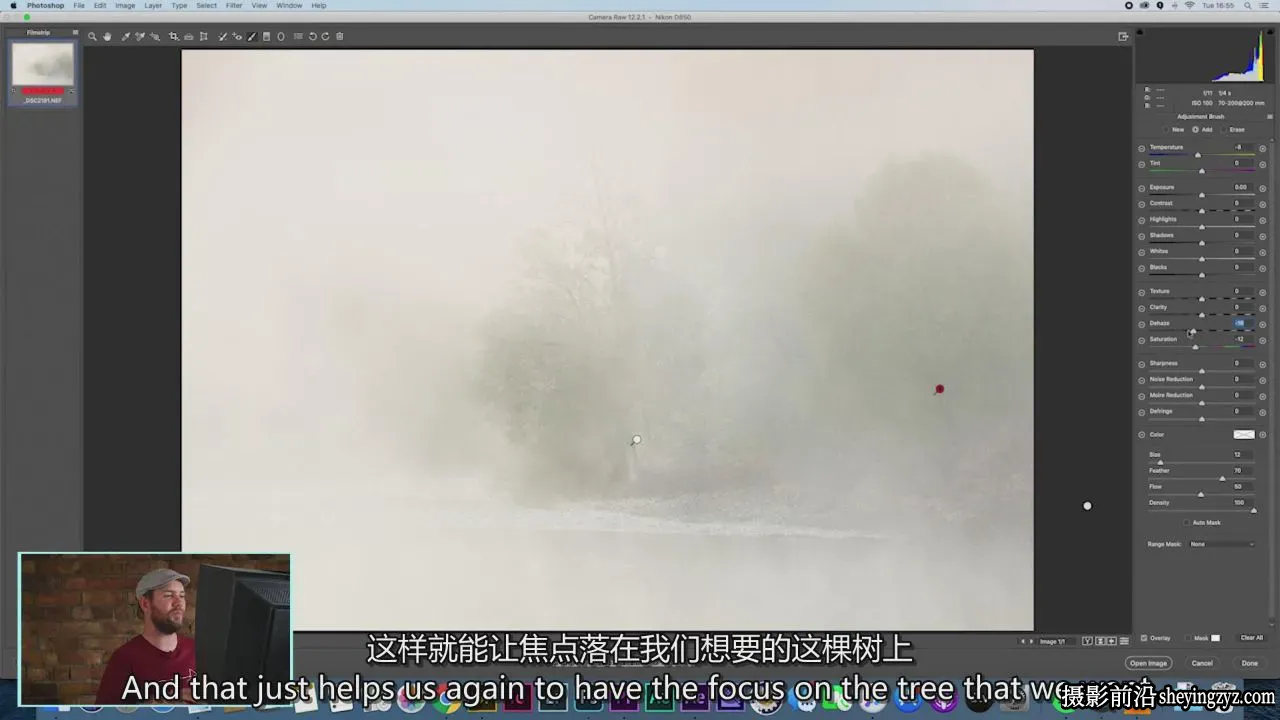Select the Red Eye Removal tool

[238, 36]
